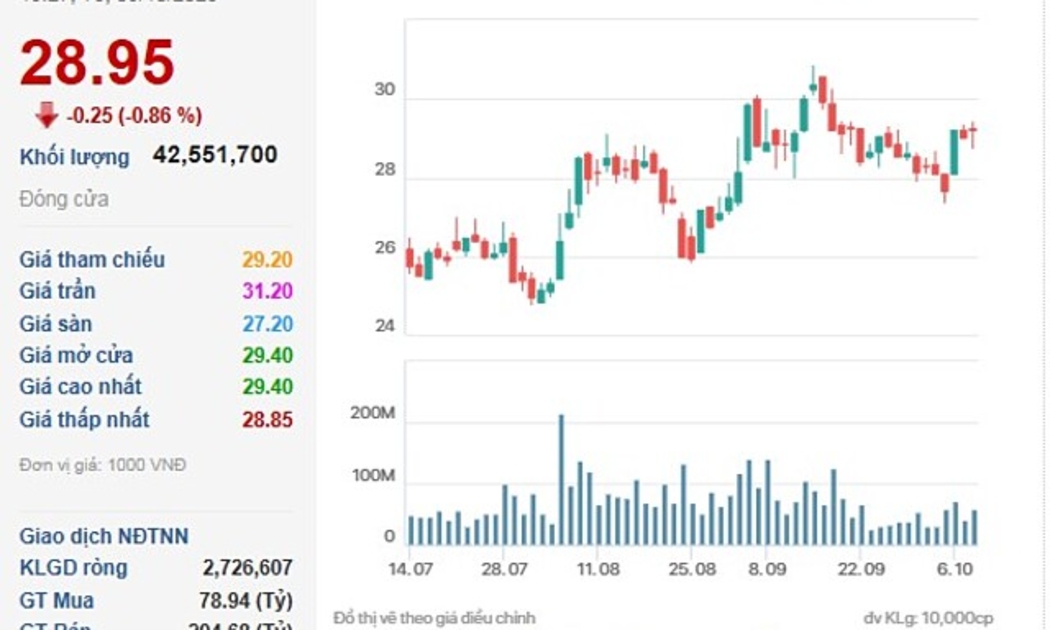Screen dimensions: 1050x630
Task: Select the 14.07 date on chart axis
Action: pos(410,568)
